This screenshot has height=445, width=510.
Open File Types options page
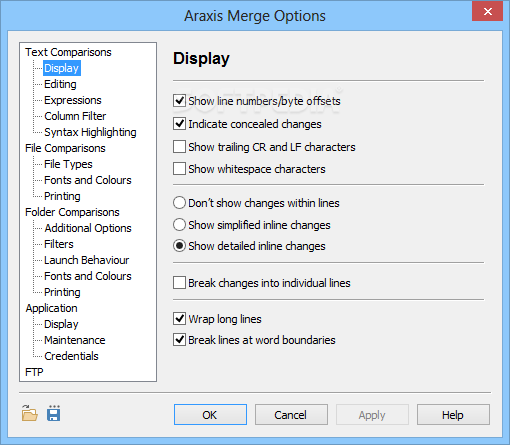pos(68,164)
